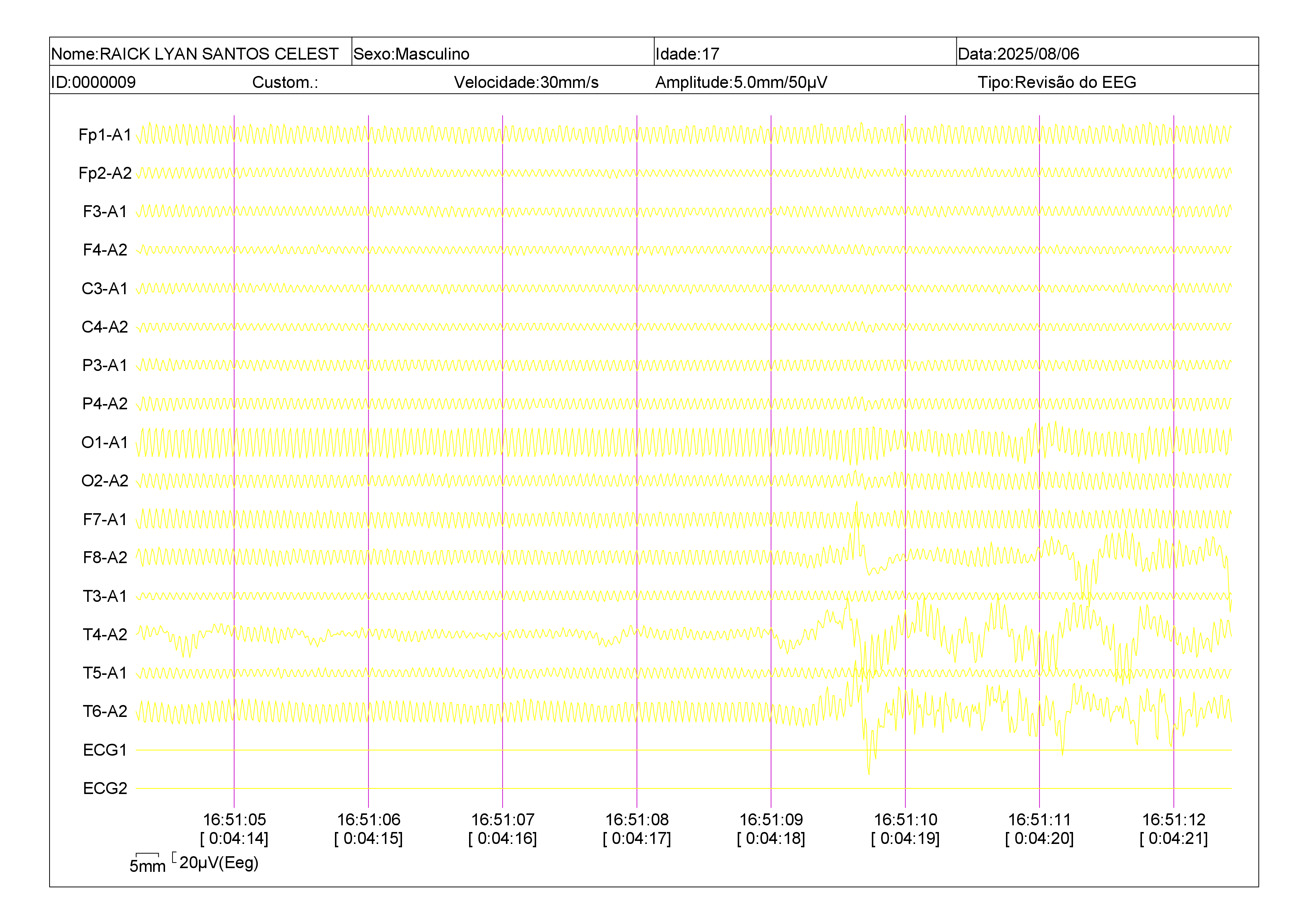
Task: Click the elapsed time [ 0:04:15] label
Action: (x=368, y=839)
